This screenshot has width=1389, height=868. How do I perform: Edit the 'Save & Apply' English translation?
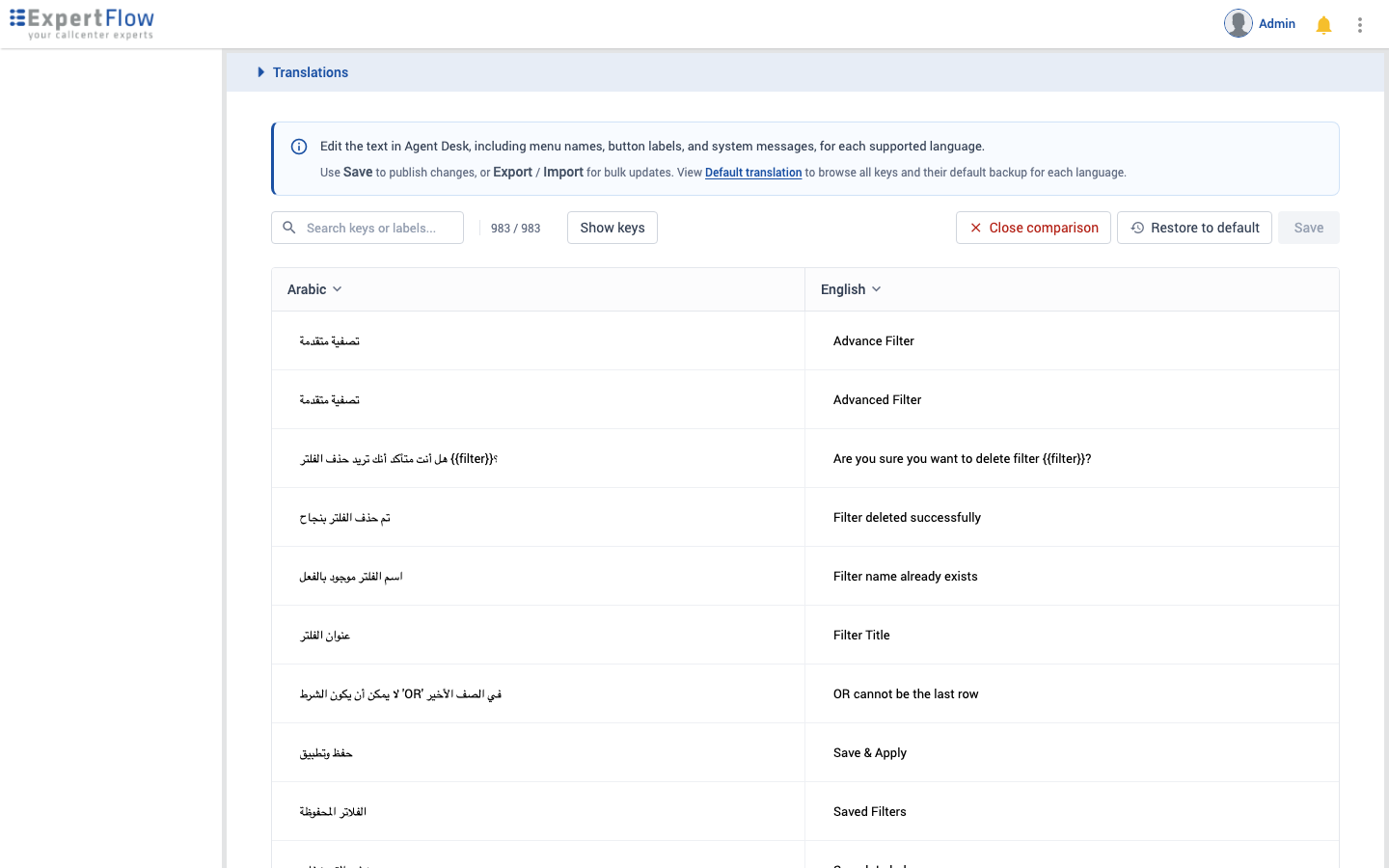click(1072, 752)
